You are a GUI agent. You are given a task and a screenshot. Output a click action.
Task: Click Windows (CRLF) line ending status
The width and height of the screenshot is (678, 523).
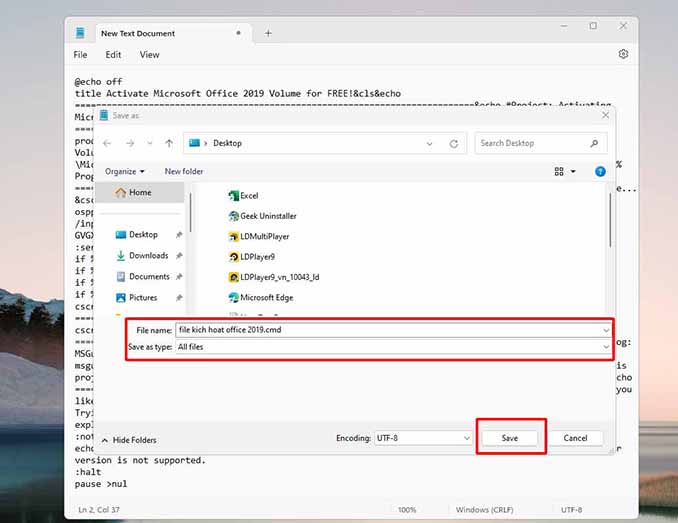[x=484, y=510]
